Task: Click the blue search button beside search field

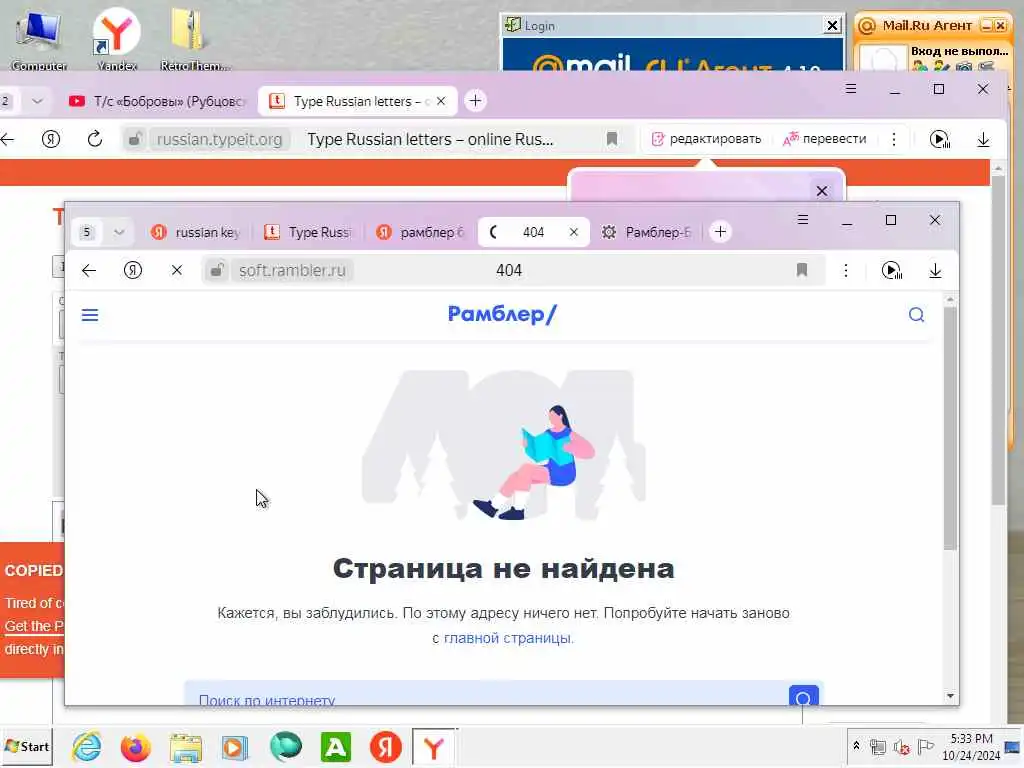Action: [x=803, y=696]
